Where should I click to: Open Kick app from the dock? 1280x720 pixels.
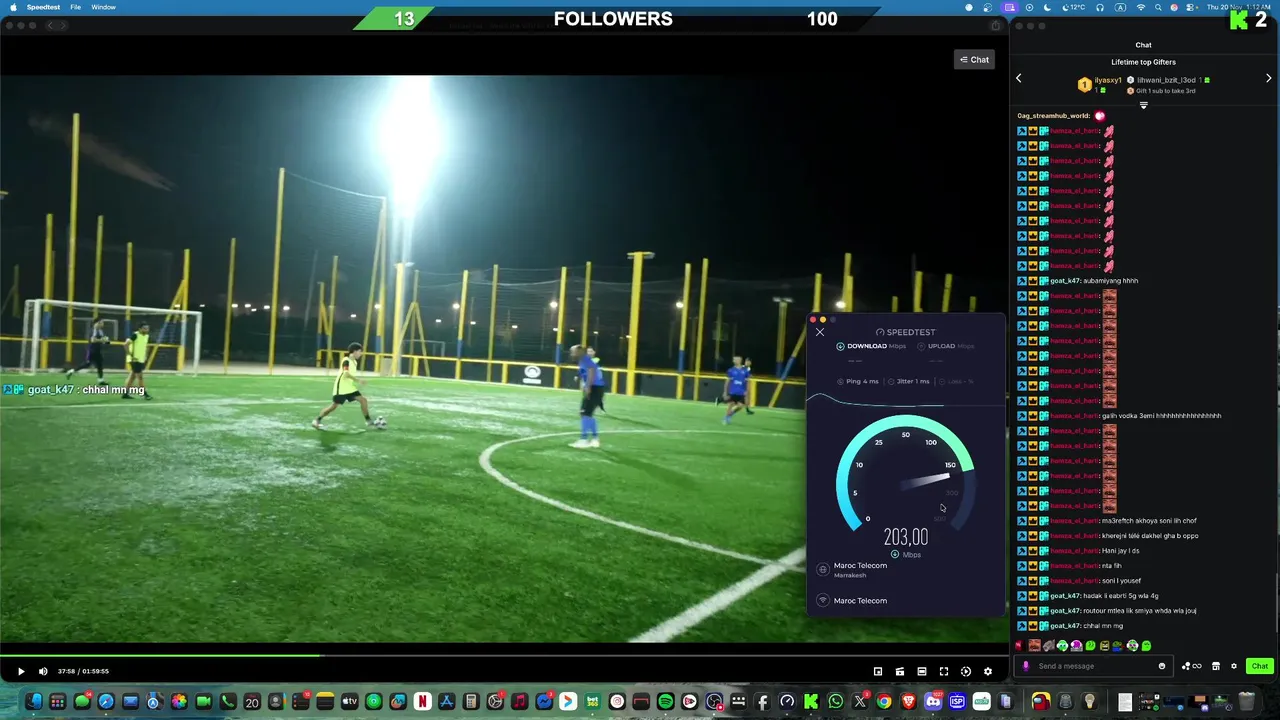coord(811,702)
